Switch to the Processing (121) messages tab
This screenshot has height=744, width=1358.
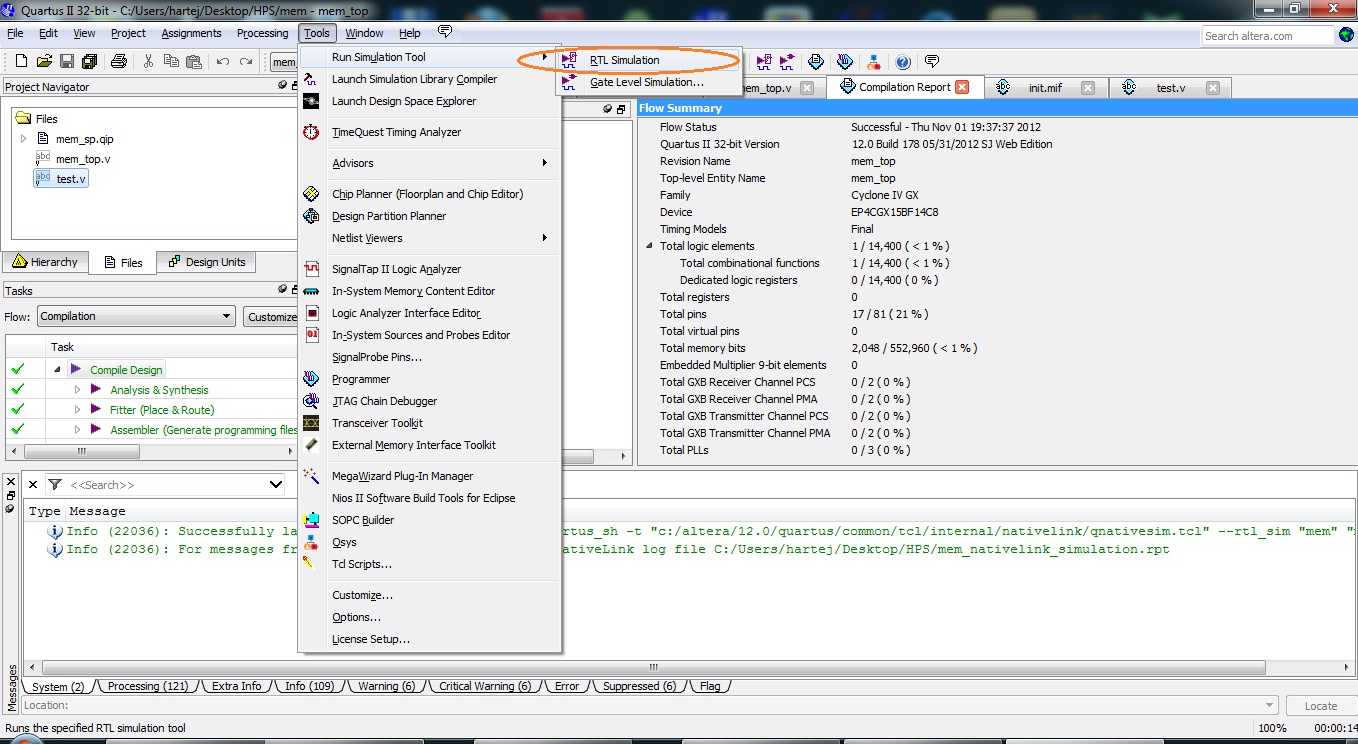coord(147,686)
